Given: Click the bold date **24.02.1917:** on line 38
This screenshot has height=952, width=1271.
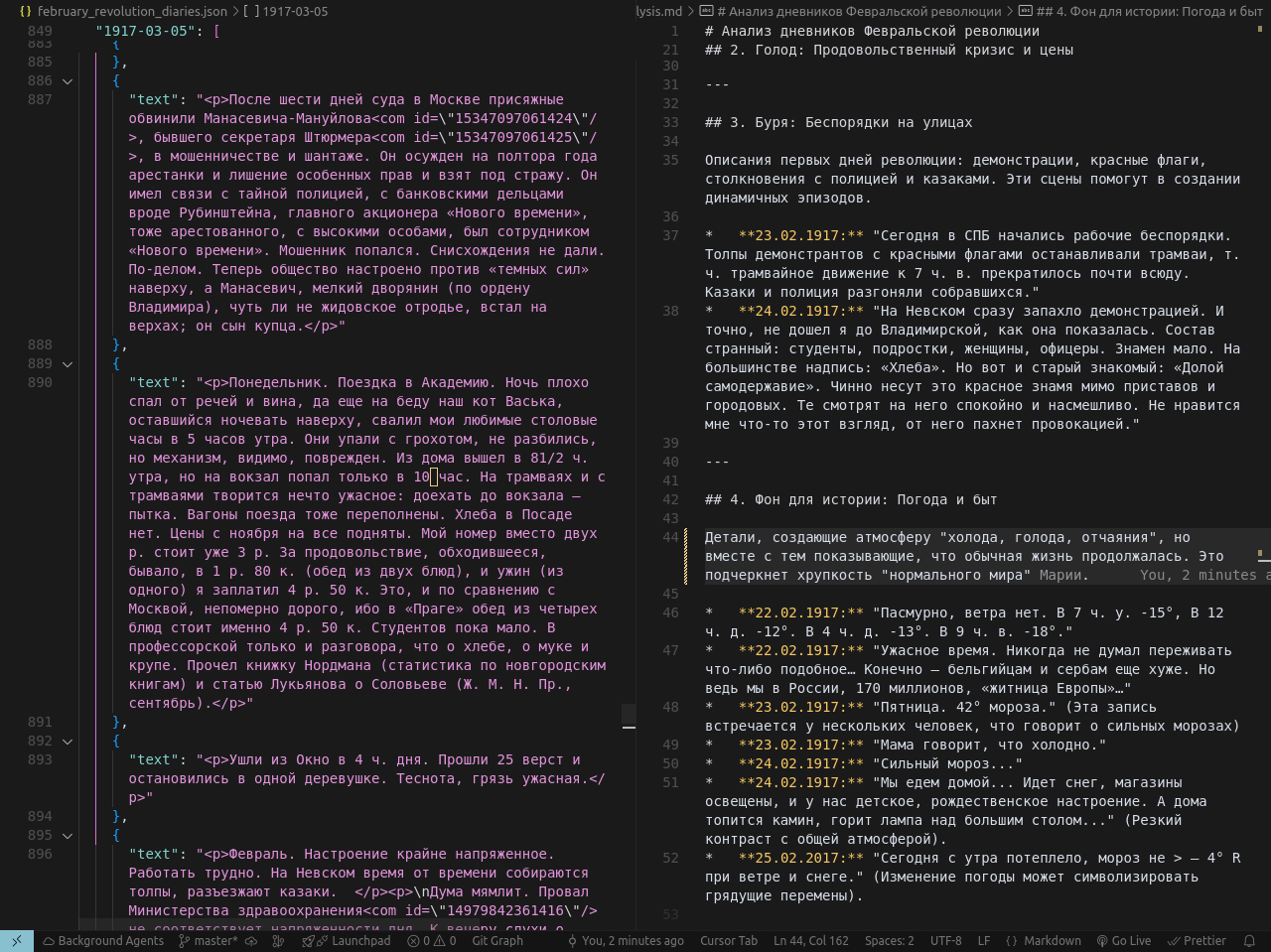Looking at the screenshot, I should pos(801,311).
